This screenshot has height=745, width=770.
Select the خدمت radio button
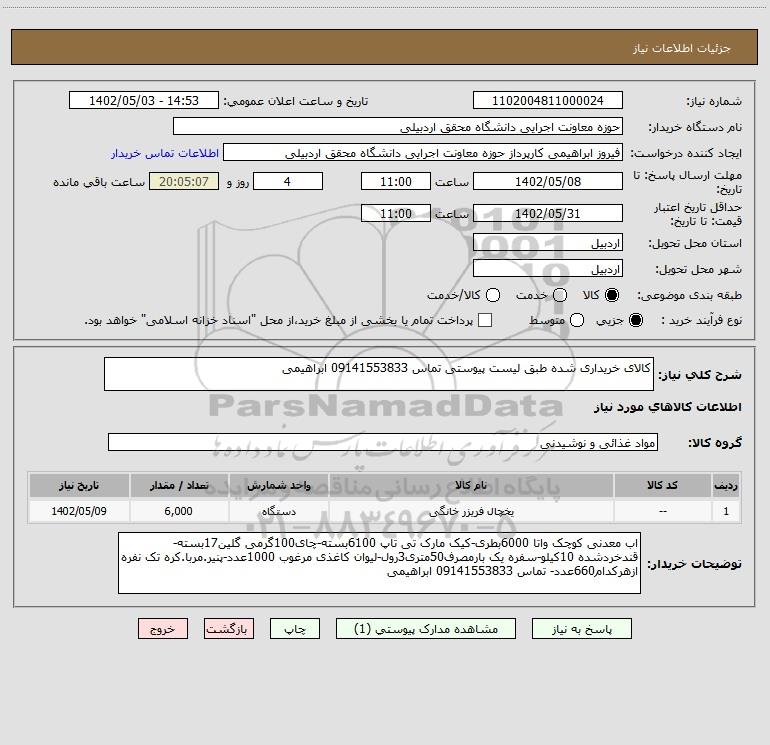(x=560, y=295)
